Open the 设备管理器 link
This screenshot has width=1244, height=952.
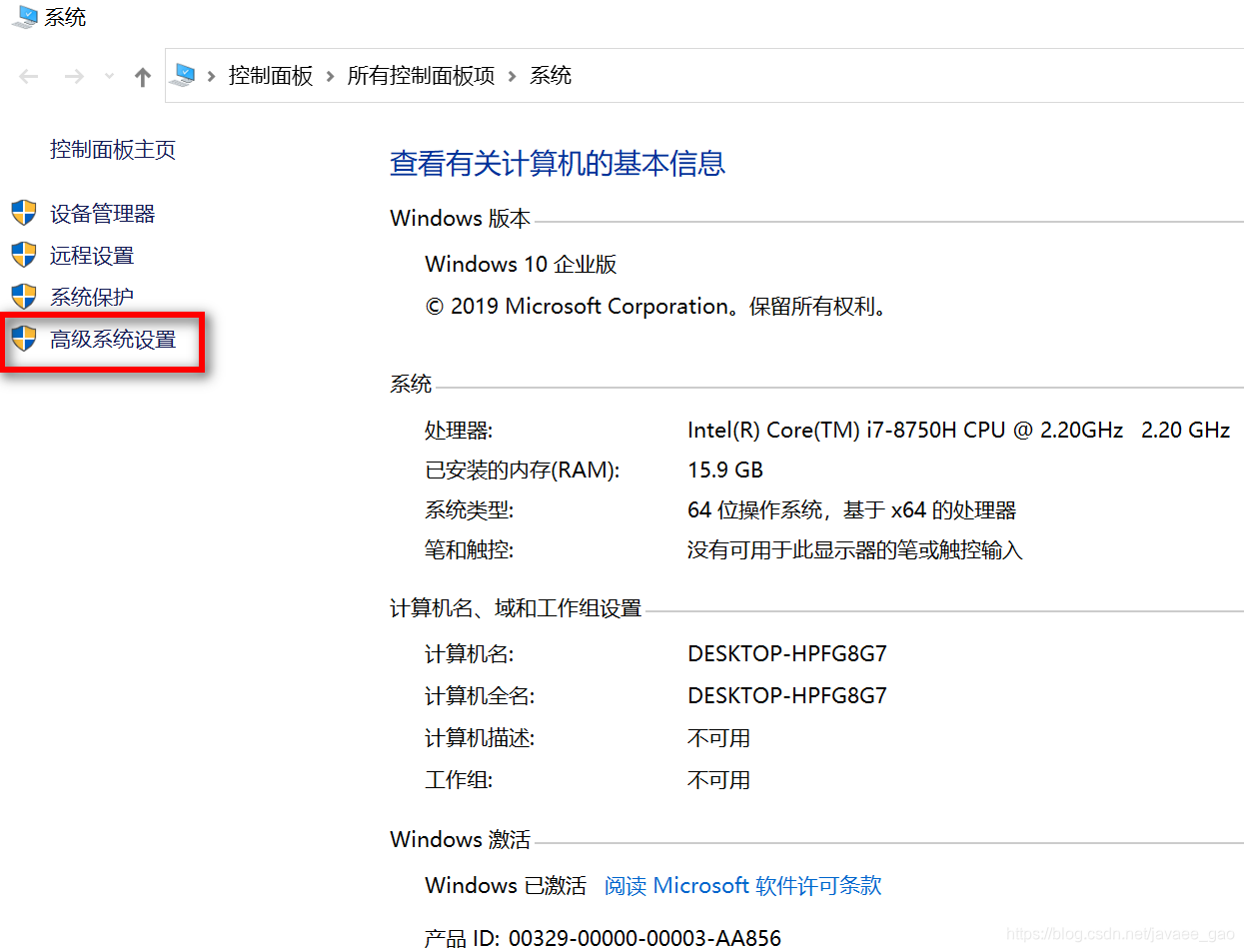click(103, 214)
